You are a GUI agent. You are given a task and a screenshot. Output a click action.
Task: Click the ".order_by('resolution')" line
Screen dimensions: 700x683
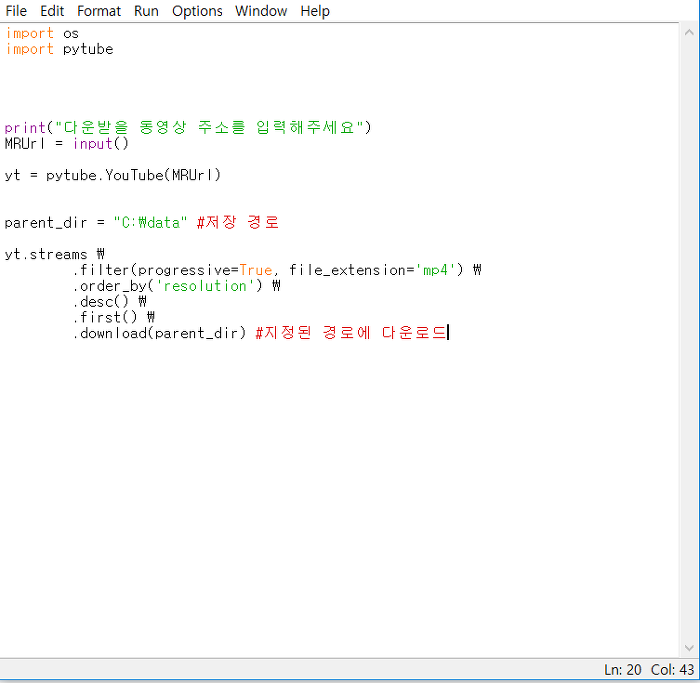tap(176, 286)
